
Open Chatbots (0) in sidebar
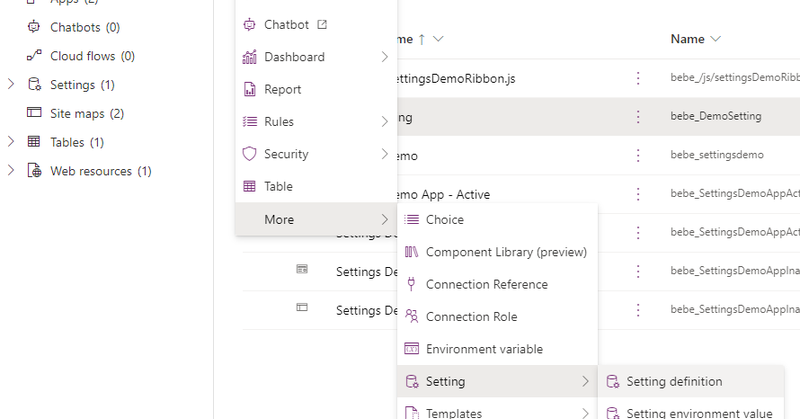(85, 27)
